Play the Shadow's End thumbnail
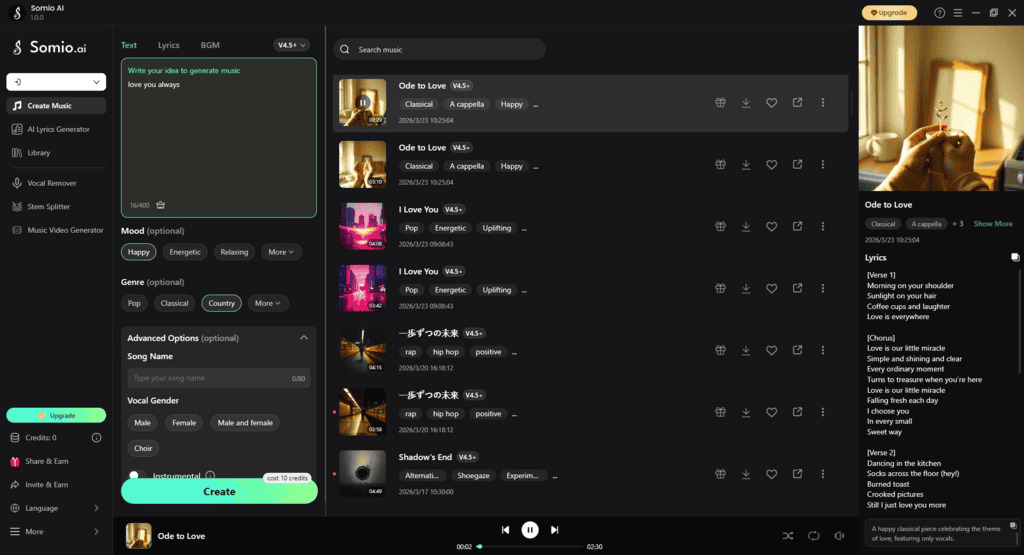Image resolution: width=1024 pixels, height=555 pixels. (362, 474)
